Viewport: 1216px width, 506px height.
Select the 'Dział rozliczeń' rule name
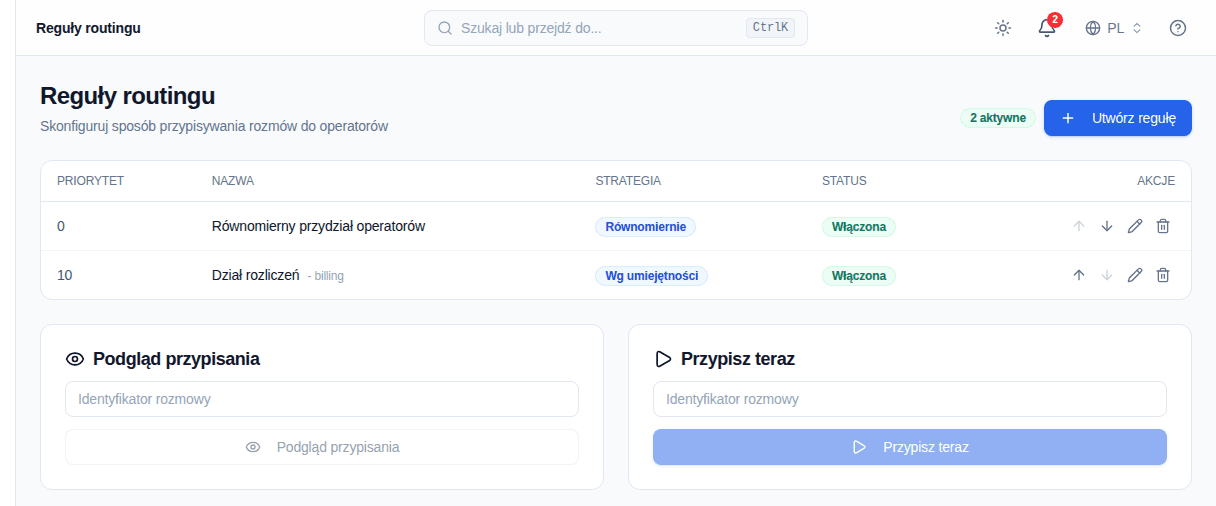[x=256, y=275]
